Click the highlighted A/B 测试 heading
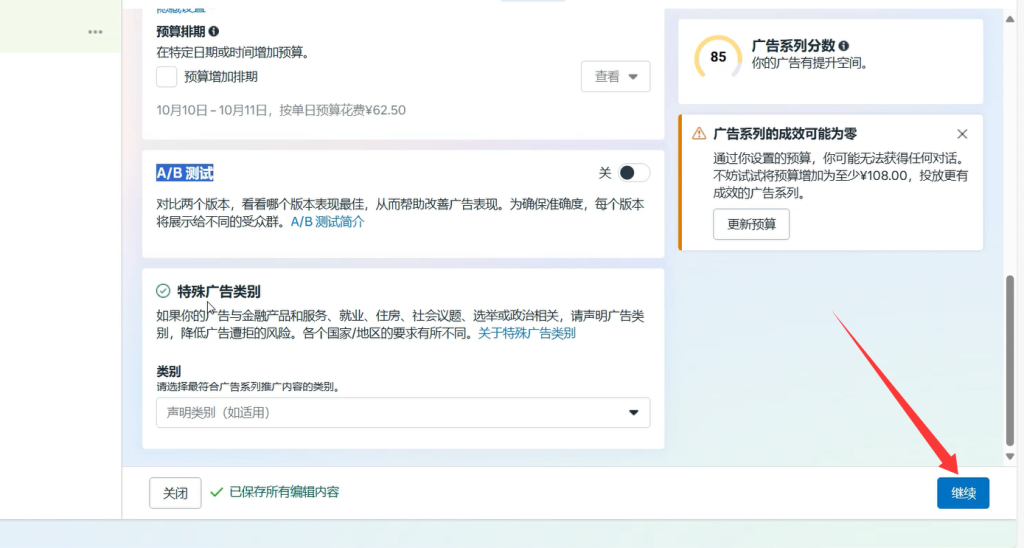 tap(185, 173)
